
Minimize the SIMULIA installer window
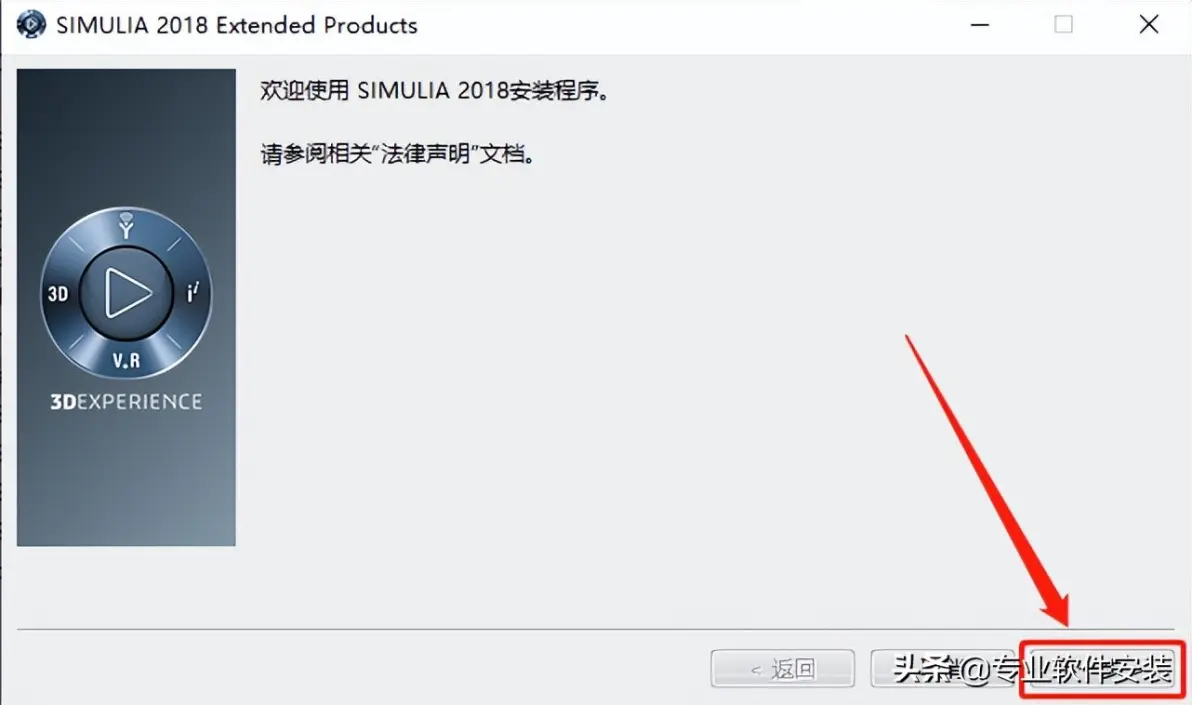980,24
